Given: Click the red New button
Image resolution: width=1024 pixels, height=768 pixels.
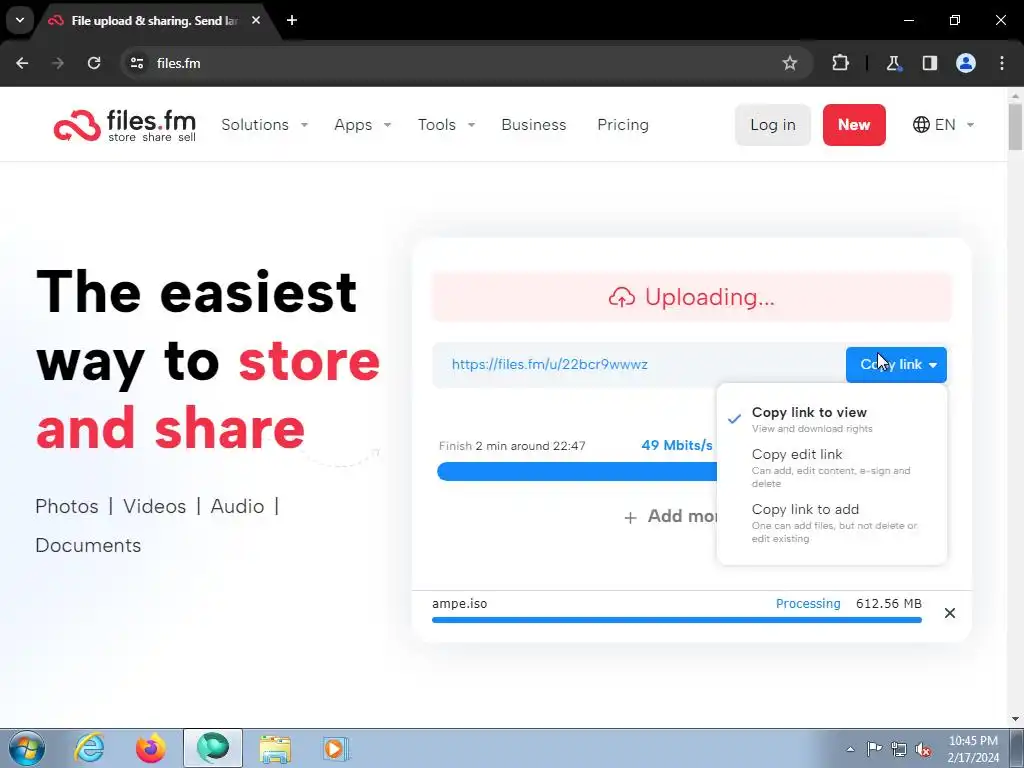Looking at the screenshot, I should 854,125.
